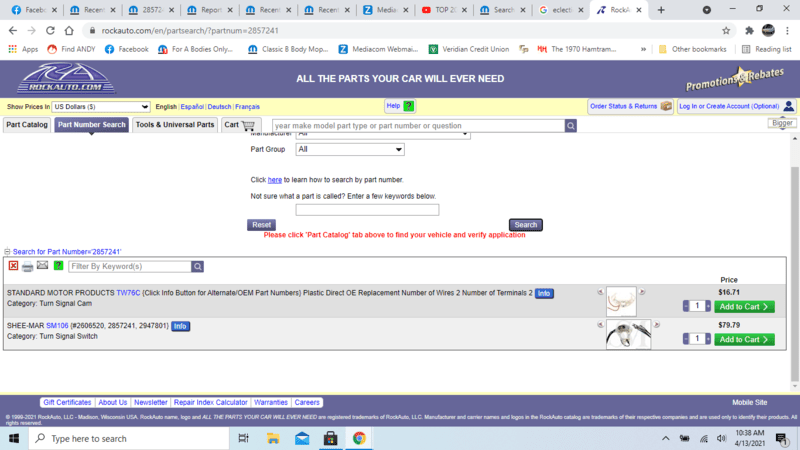Open Windows Start menu

14,438
